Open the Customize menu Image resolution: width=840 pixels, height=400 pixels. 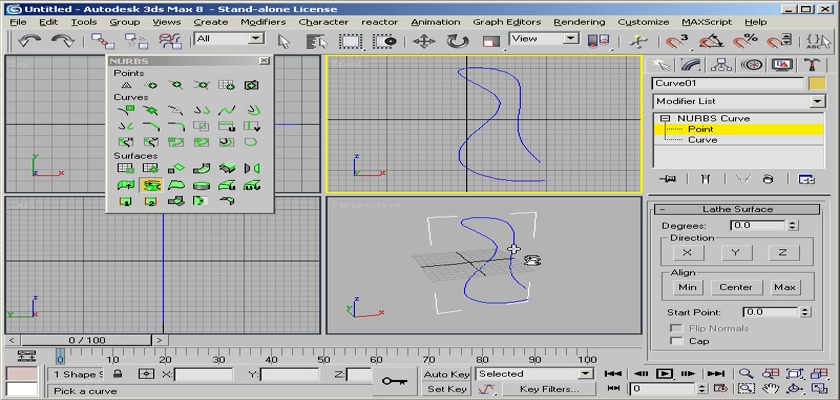[x=643, y=22]
